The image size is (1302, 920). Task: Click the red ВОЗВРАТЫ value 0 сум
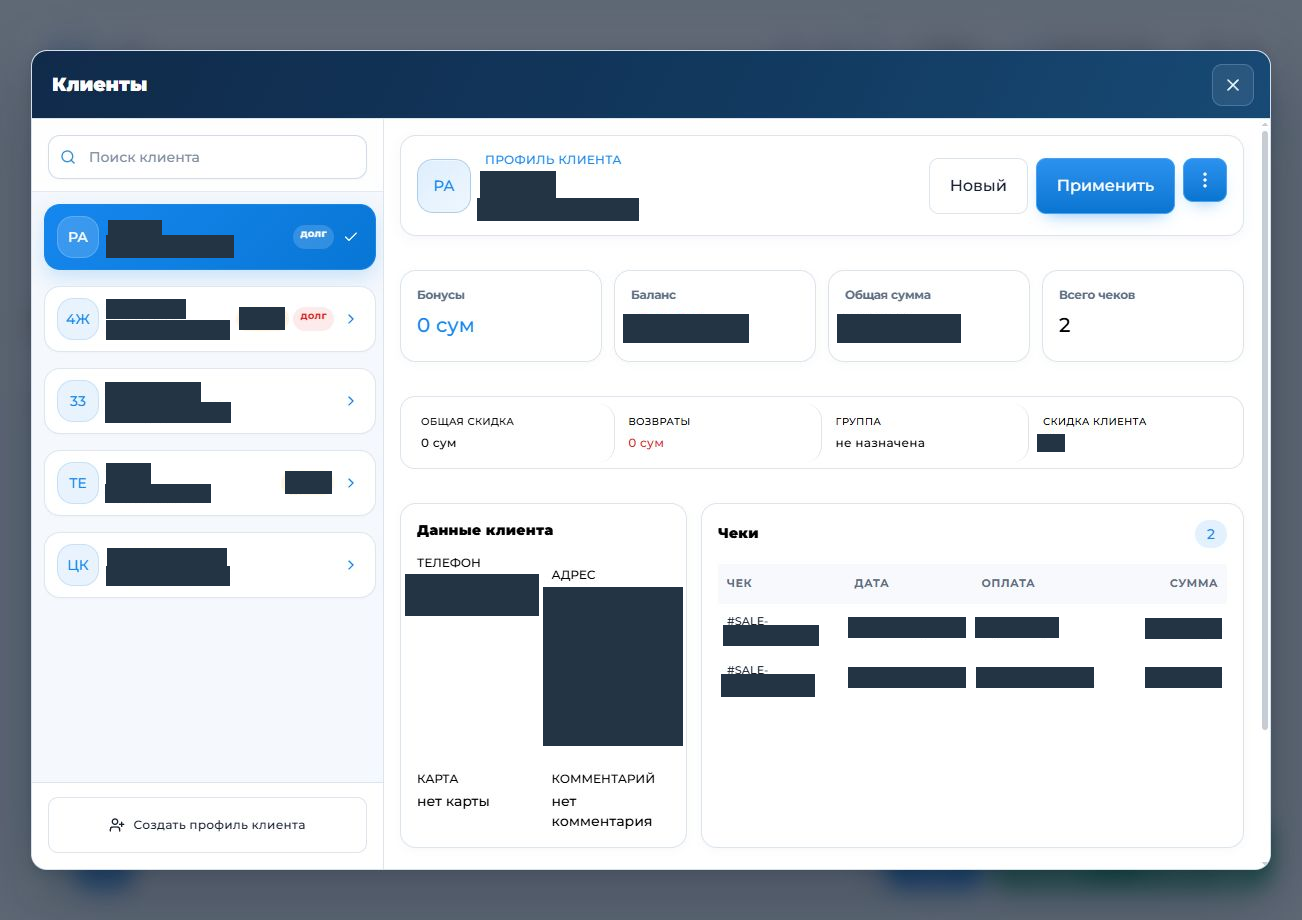click(646, 443)
